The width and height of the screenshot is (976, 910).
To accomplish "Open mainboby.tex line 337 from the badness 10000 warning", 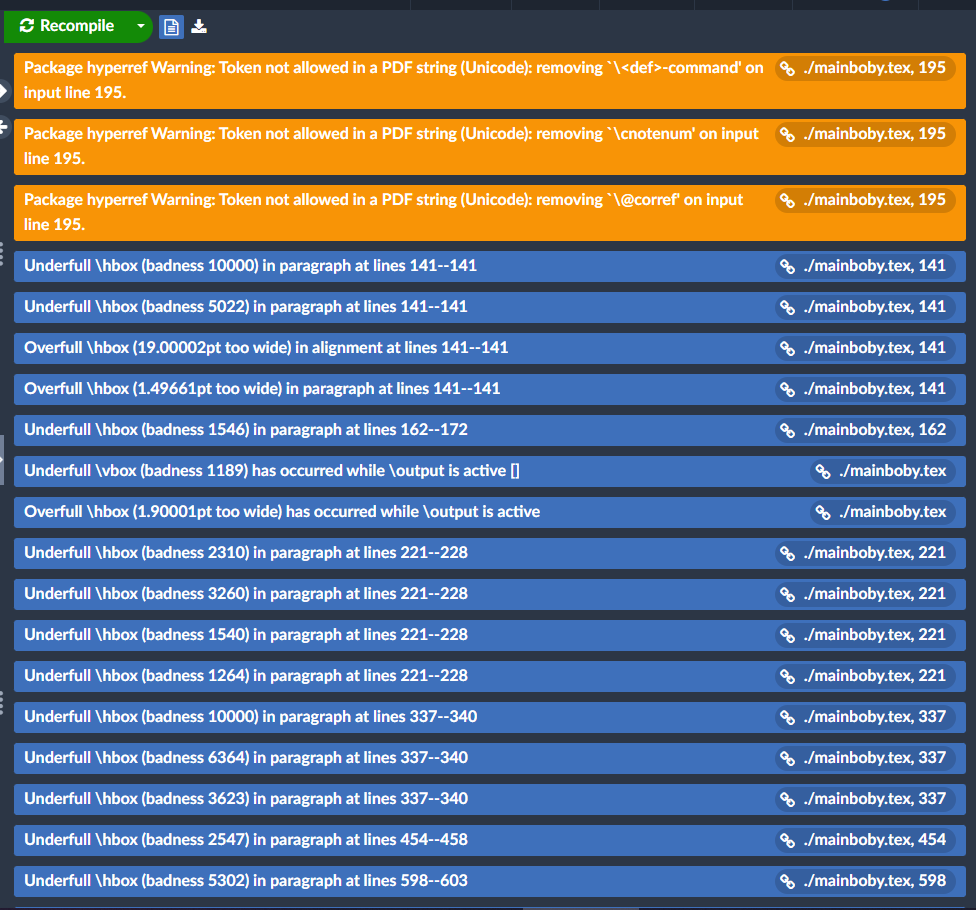I will pyautogui.click(x=866, y=716).
